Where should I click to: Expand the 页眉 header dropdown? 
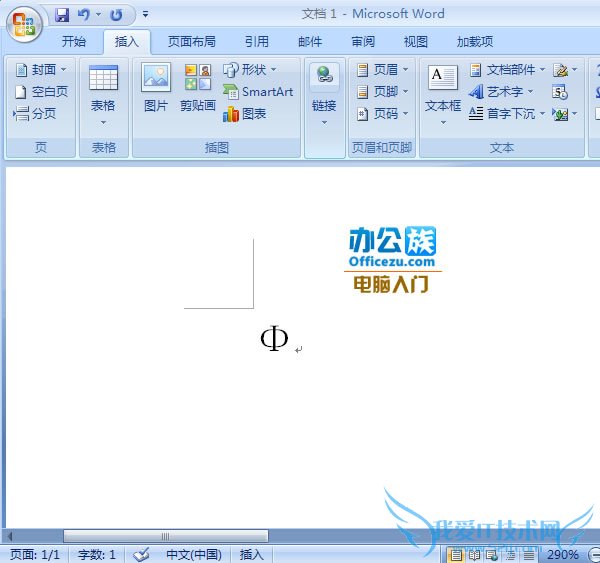point(382,70)
